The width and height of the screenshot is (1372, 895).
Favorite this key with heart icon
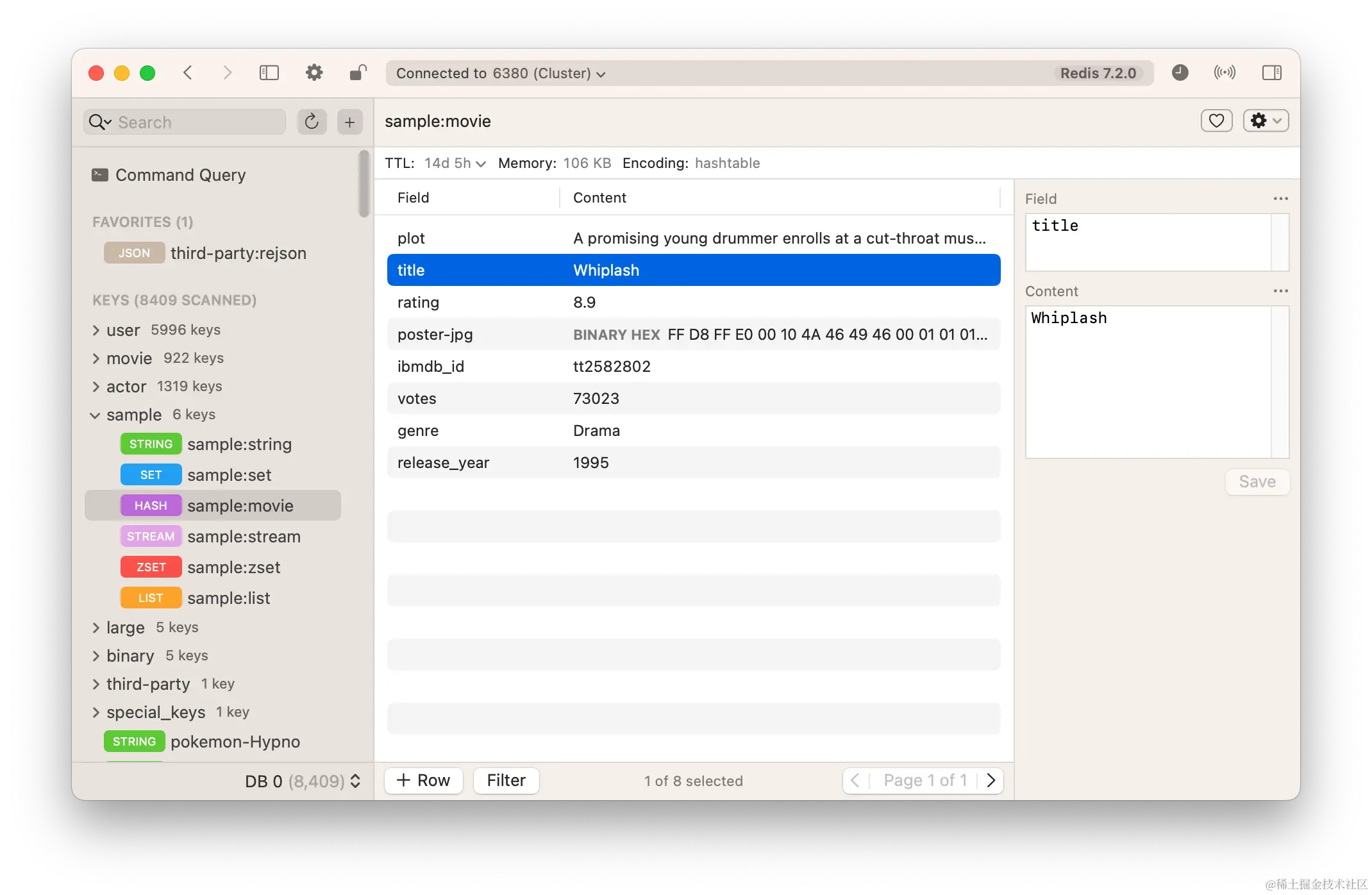[x=1216, y=121]
